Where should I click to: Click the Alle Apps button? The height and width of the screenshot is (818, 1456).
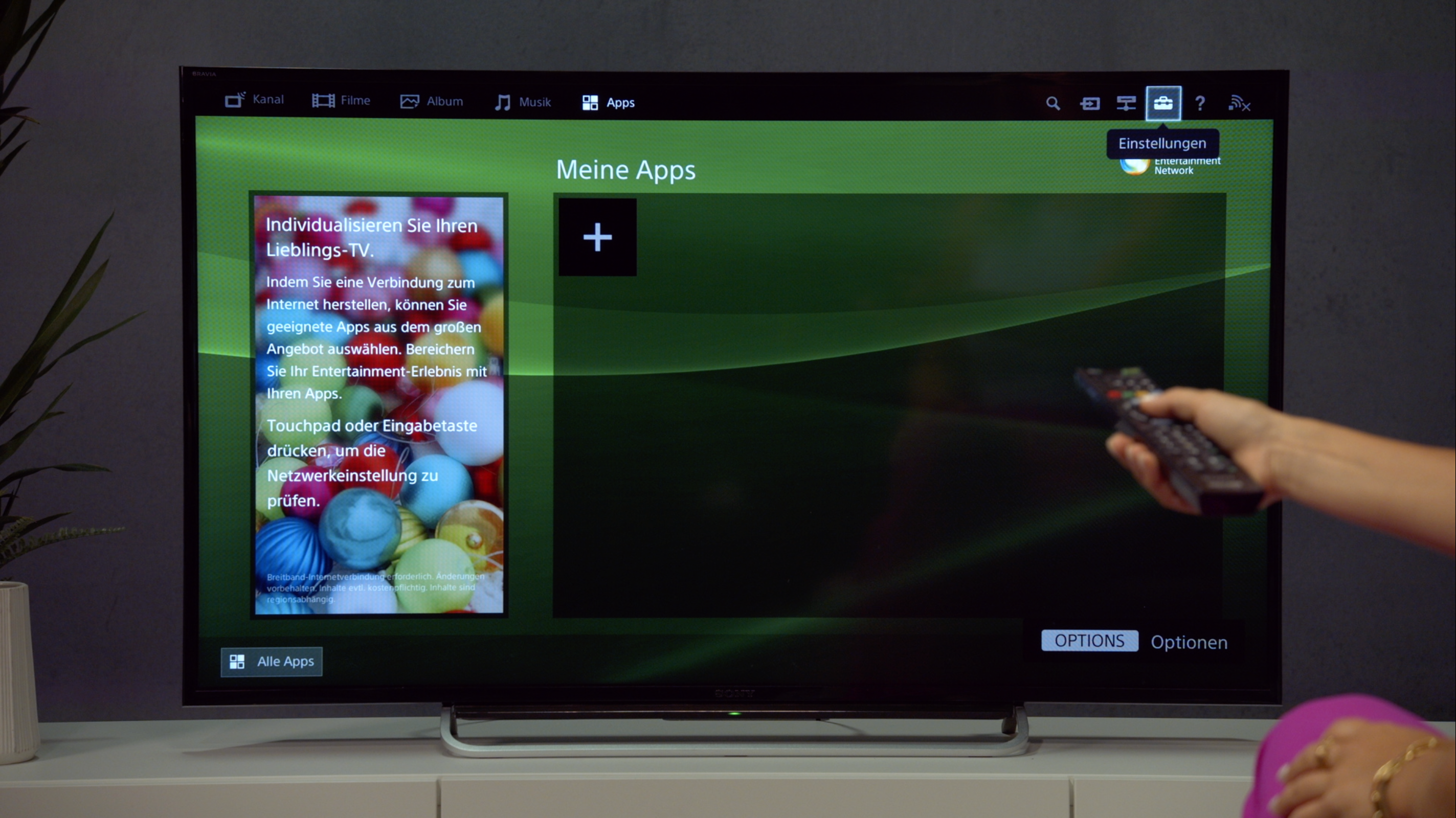(x=272, y=661)
